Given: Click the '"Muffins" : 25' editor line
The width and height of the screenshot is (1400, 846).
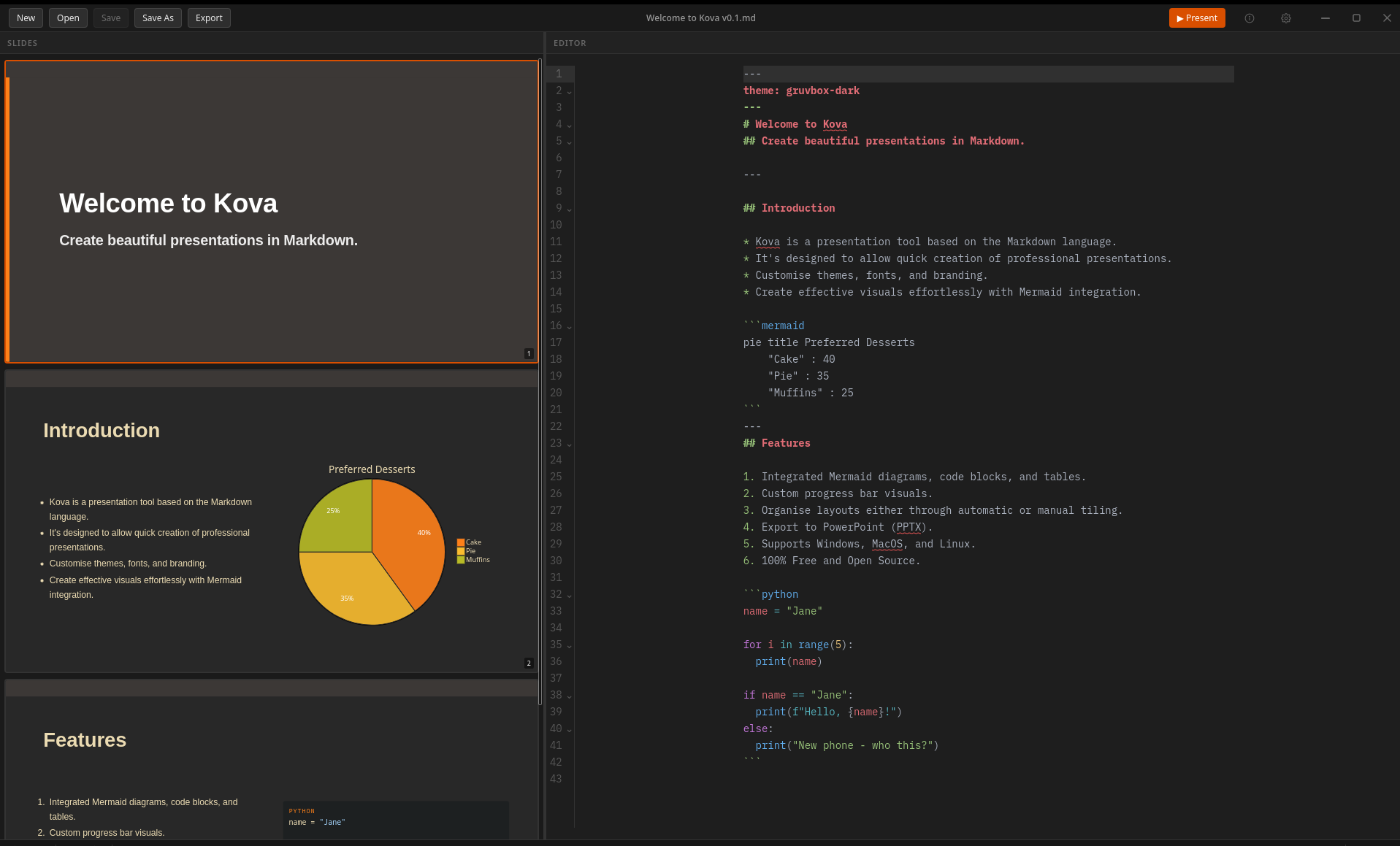Looking at the screenshot, I should [811, 393].
